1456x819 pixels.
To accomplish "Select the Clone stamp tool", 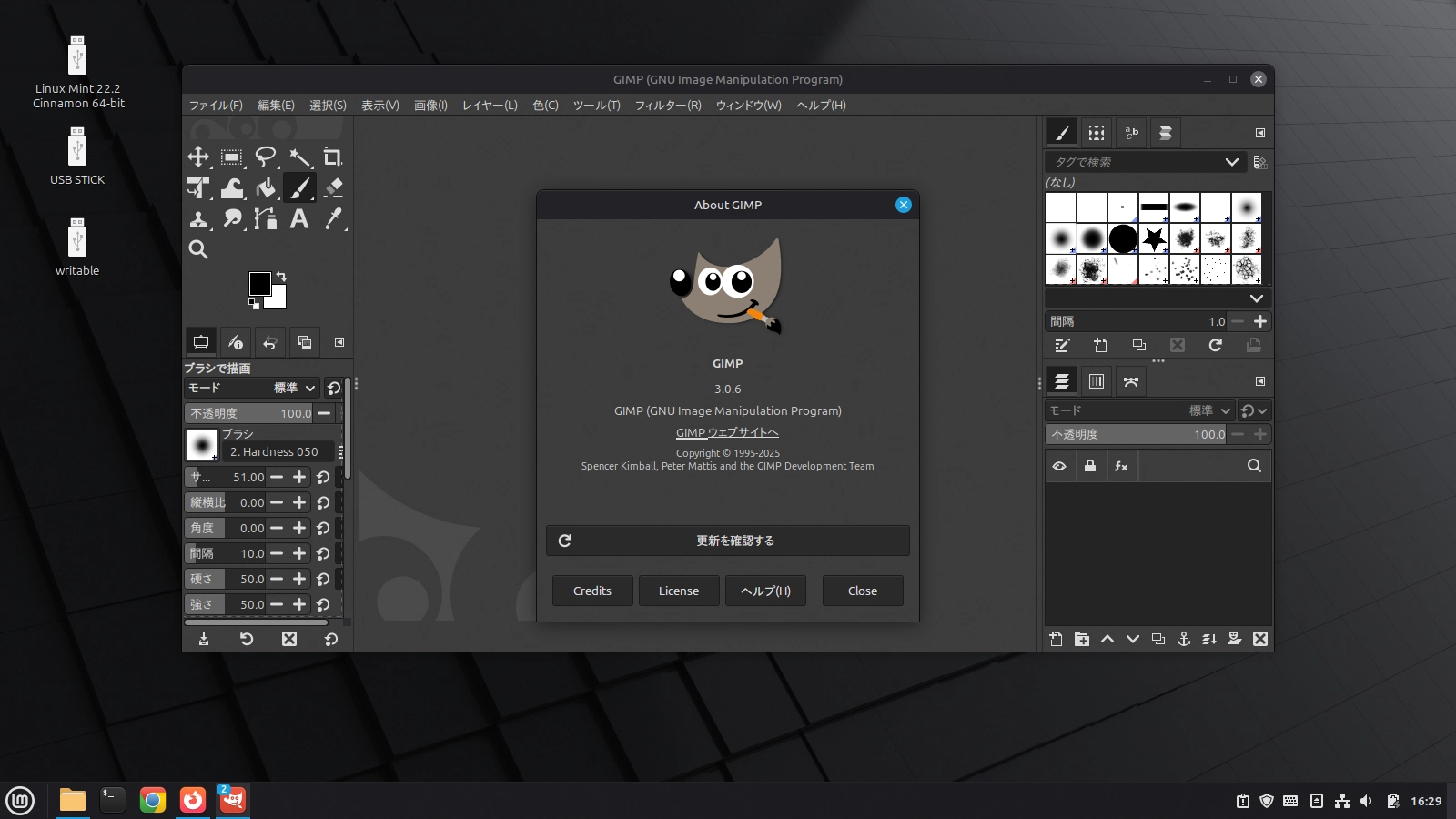I will [x=198, y=219].
